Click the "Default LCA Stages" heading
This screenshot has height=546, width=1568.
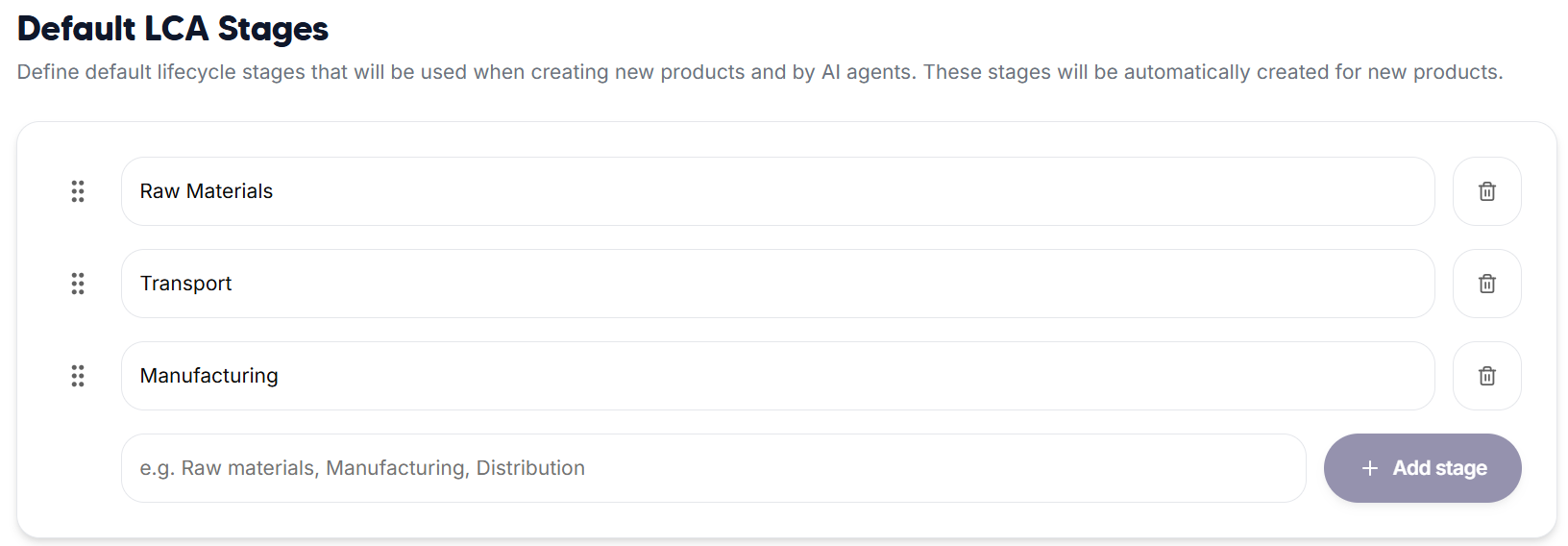(x=173, y=29)
